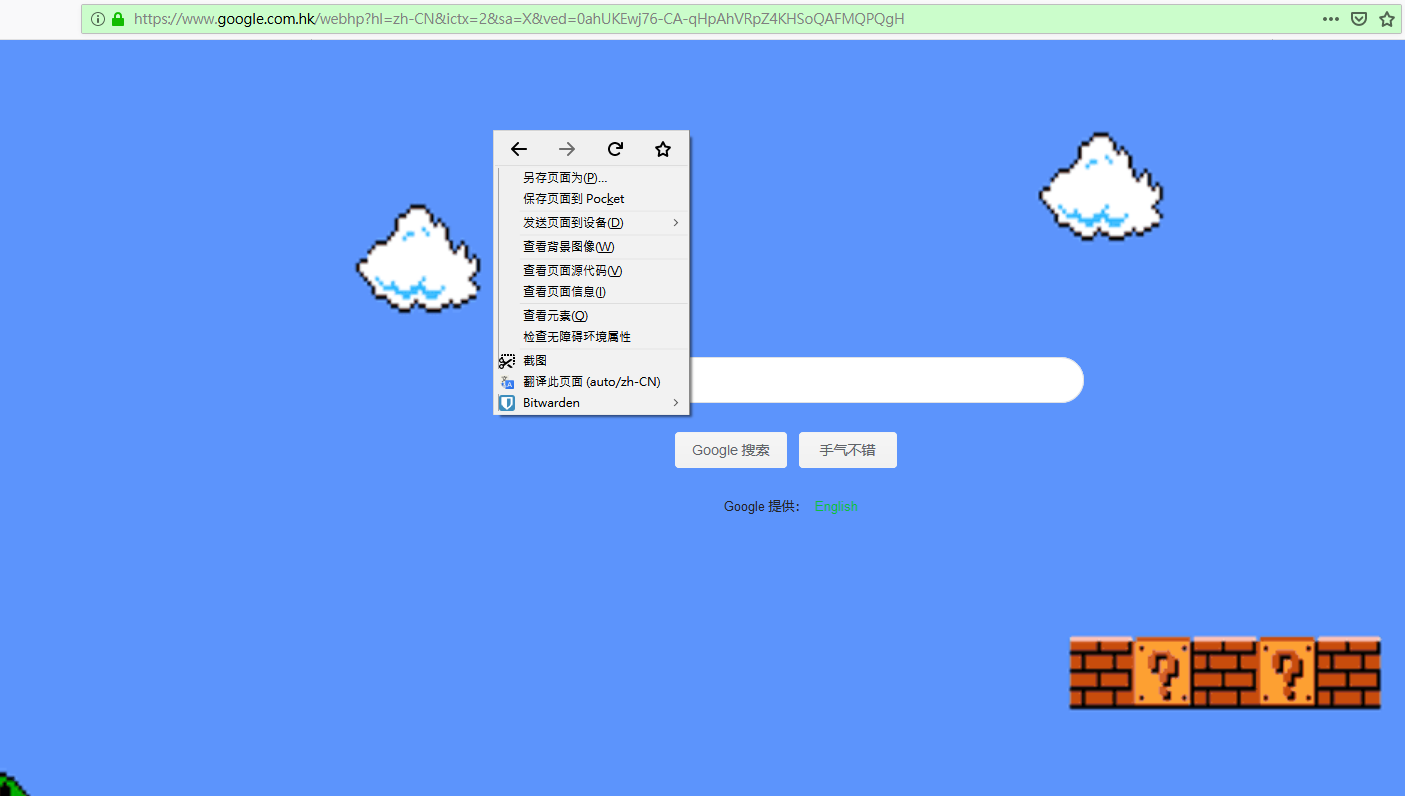Select 另存页面为(P)... menu item
The height and width of the screenshot is (796, 1405).
click(592, 178)
